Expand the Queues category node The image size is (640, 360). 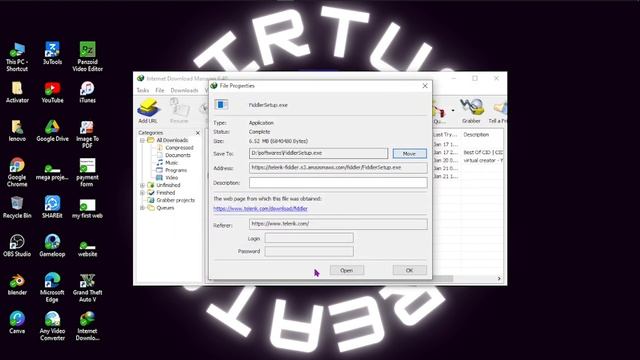click(x=142, y=208)
